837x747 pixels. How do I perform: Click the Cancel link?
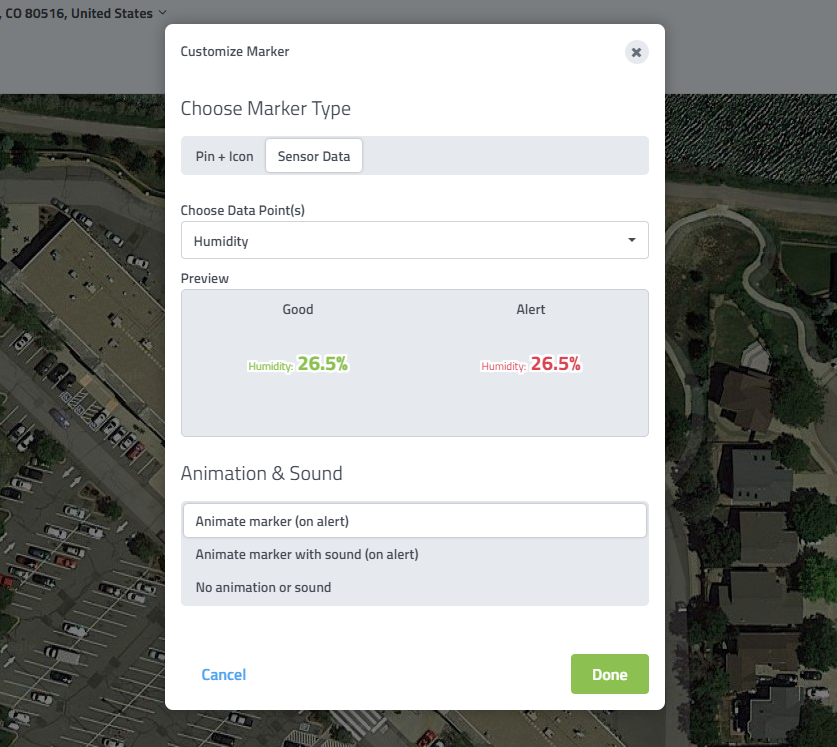[223, 675]
